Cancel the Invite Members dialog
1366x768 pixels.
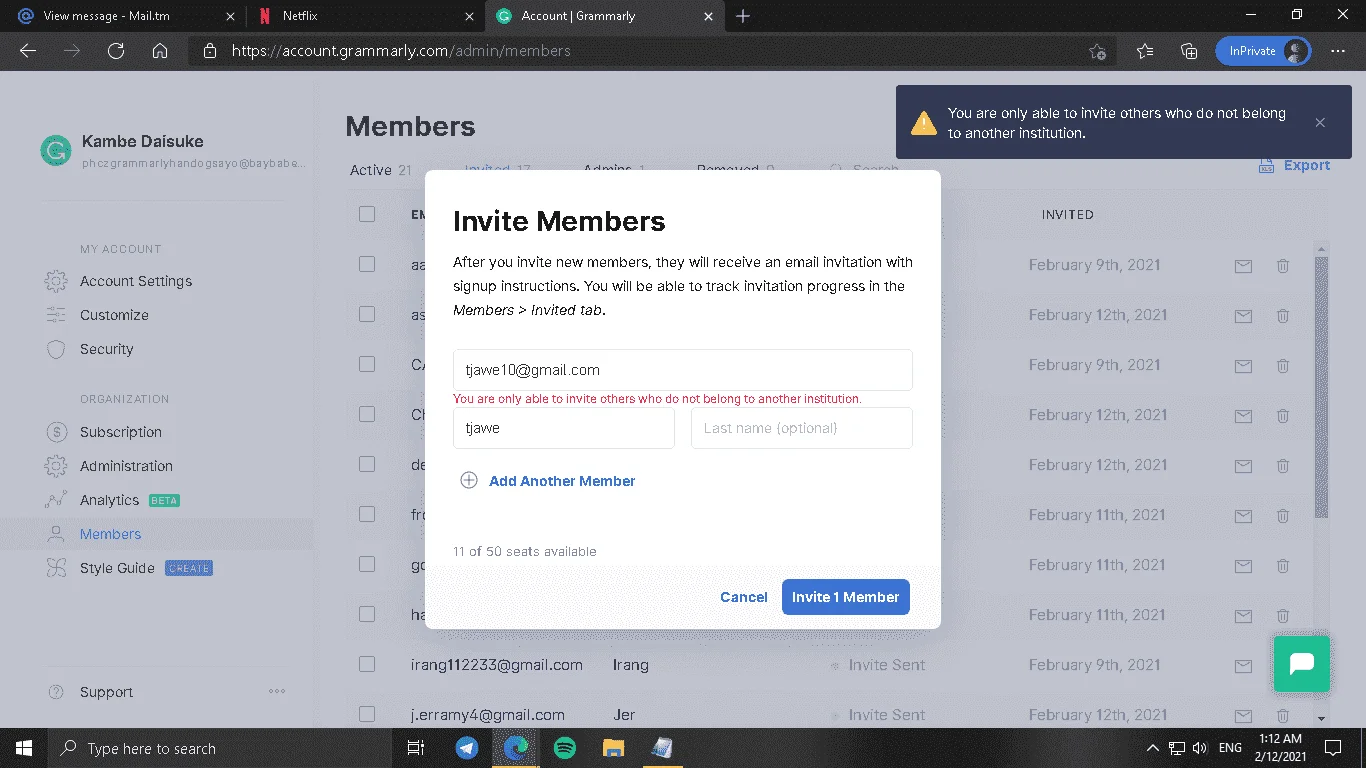(744, 597)
